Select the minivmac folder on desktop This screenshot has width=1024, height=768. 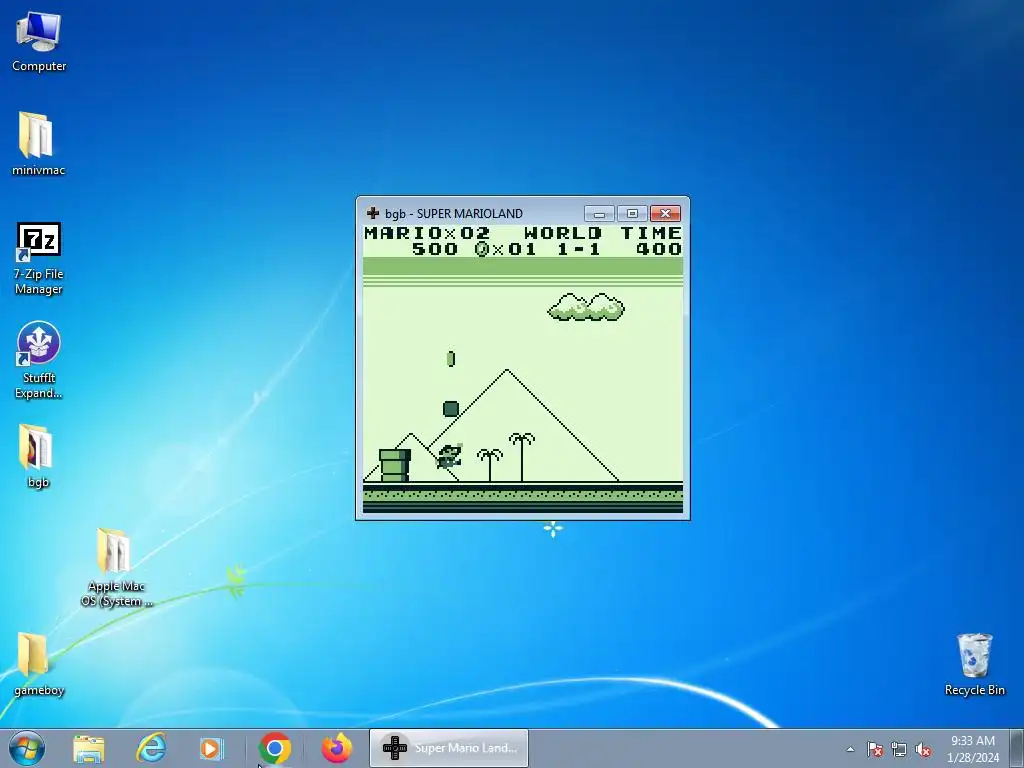pyautogui.click(x=39, y=144)
